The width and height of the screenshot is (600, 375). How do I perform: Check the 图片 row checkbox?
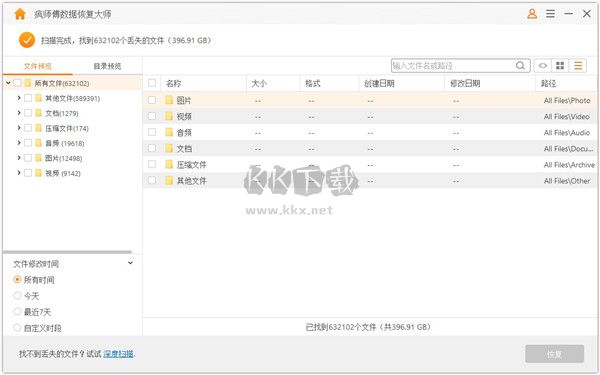click(x=152, y=100)
